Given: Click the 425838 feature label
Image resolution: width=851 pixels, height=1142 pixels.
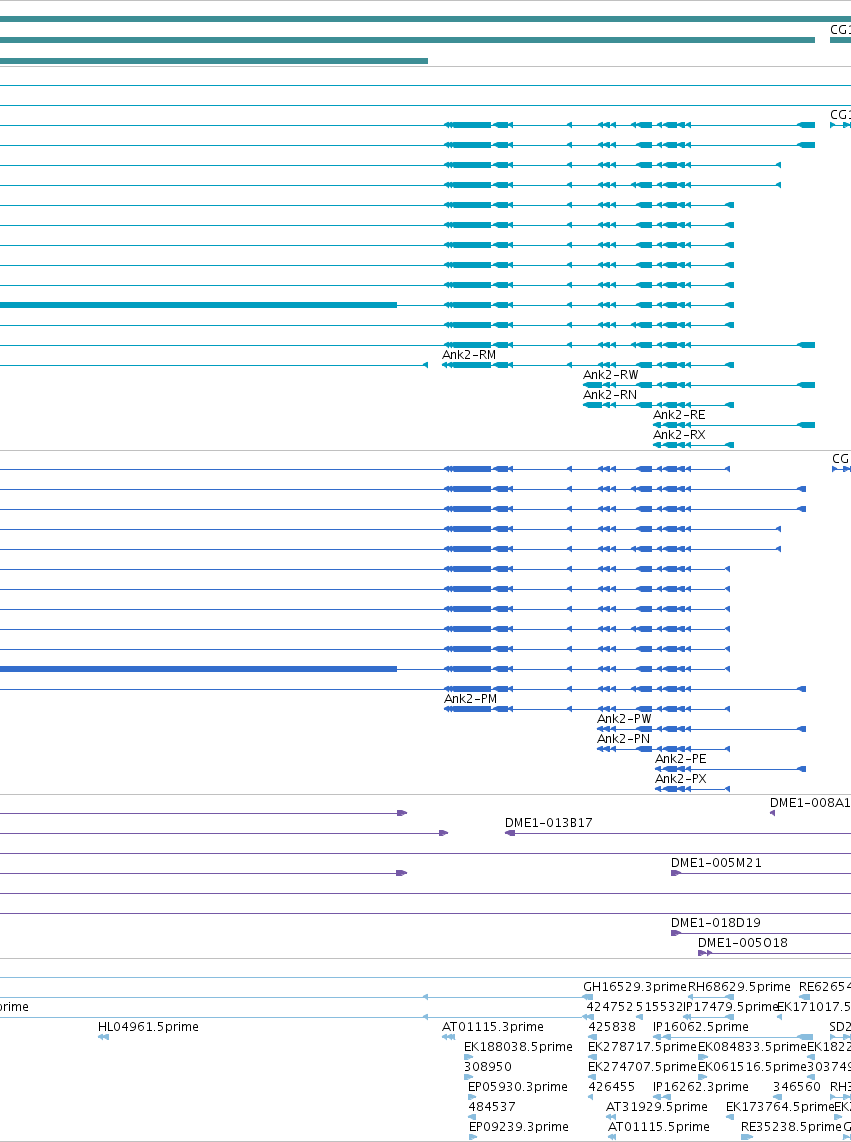Looking at the screenshot, I should pyautogui.click(x=612, y=1027).
